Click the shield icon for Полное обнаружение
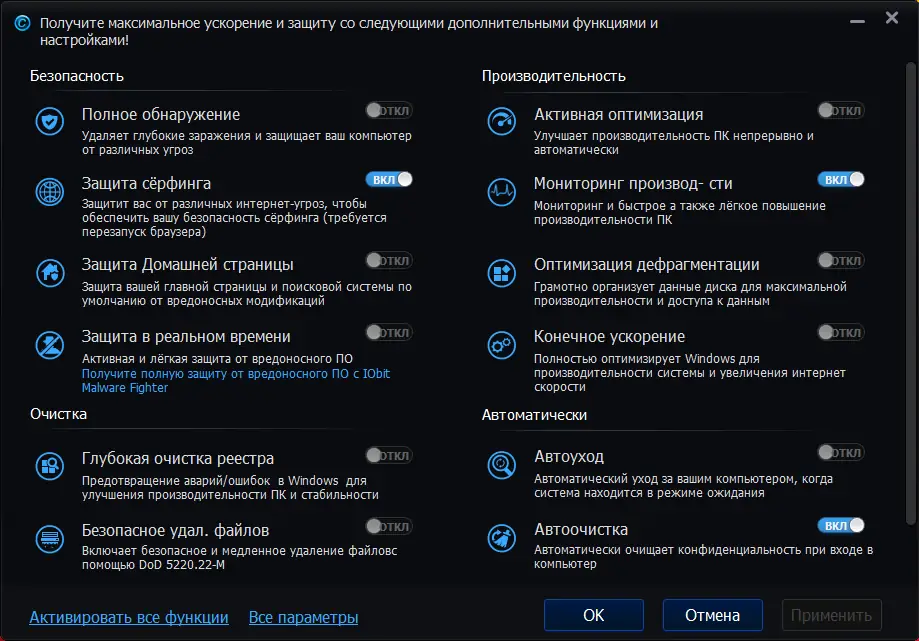Screen dimensions: 919x641 pyautogui.click(x=48, y=120)
